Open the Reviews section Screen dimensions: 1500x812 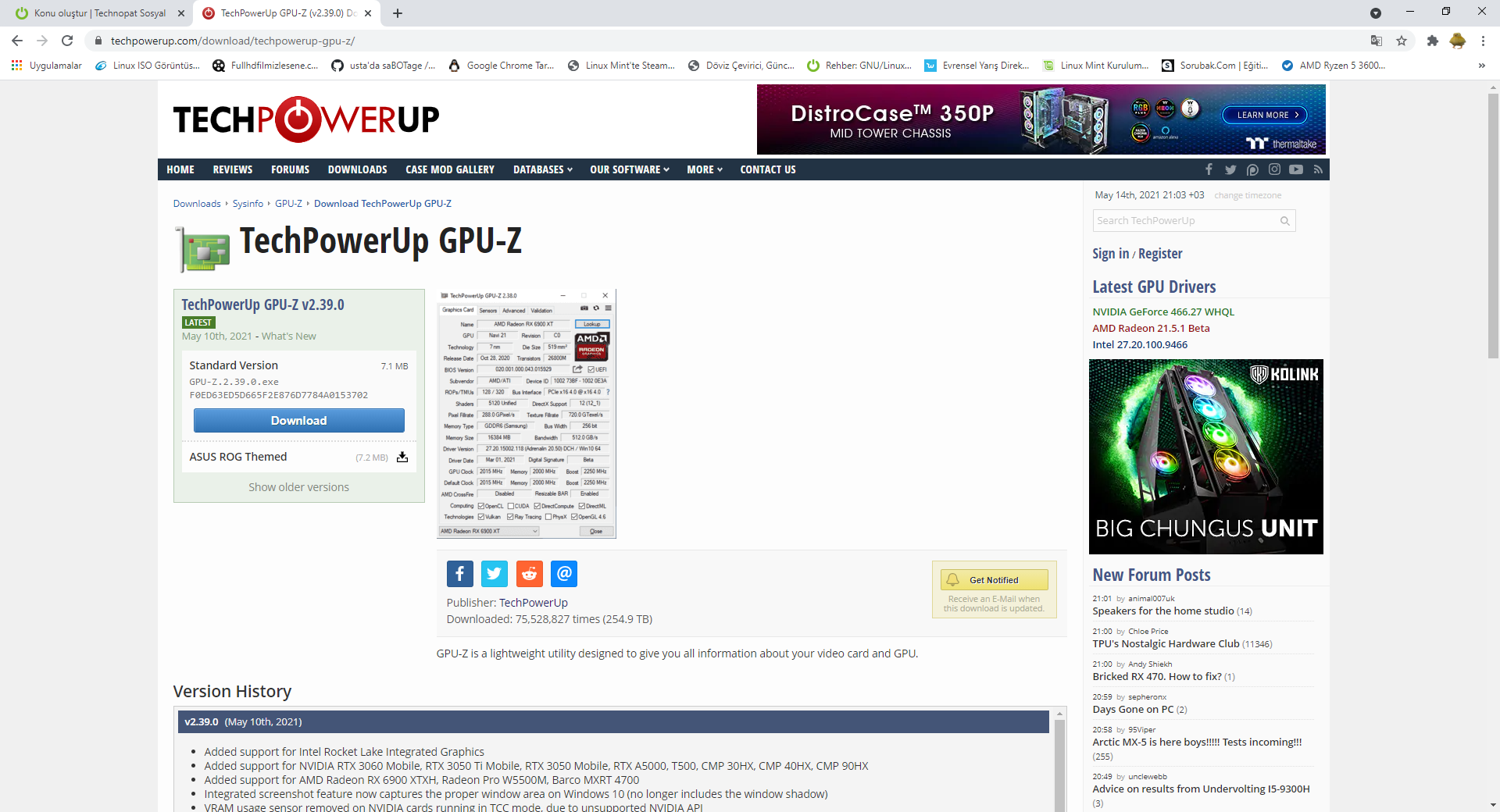point(233,169)
